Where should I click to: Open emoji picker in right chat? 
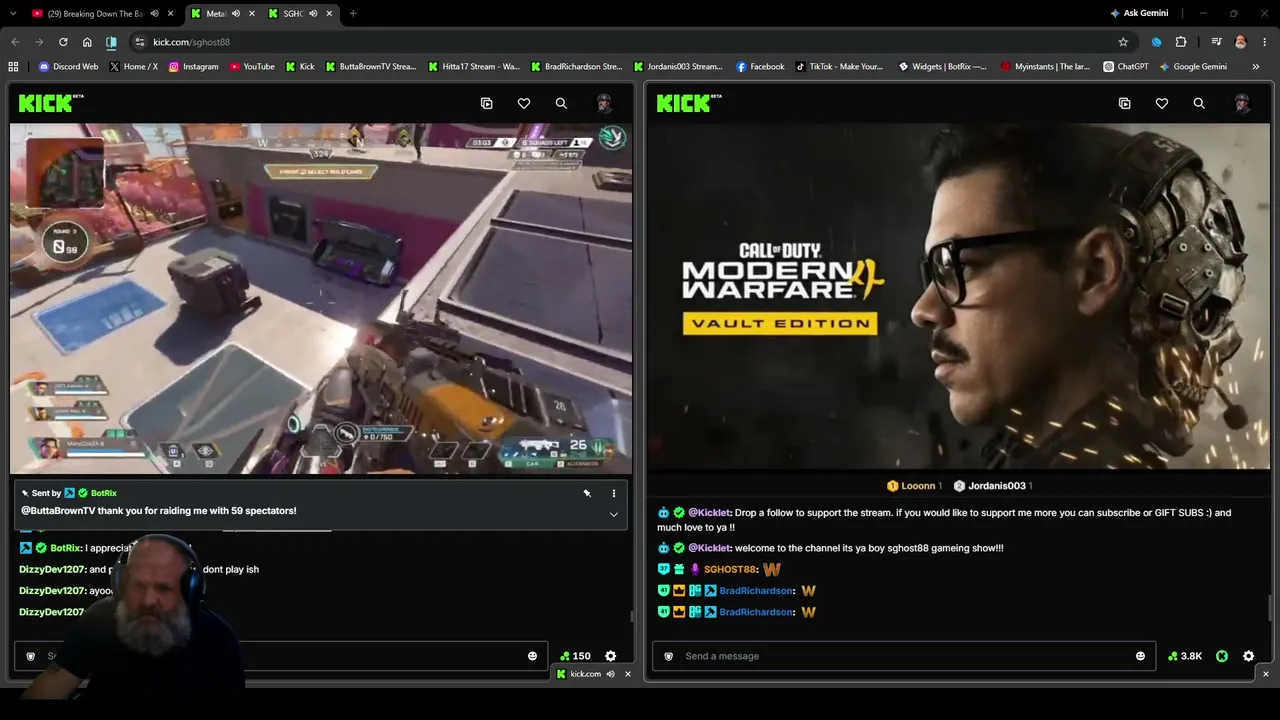click(1140, 656)
